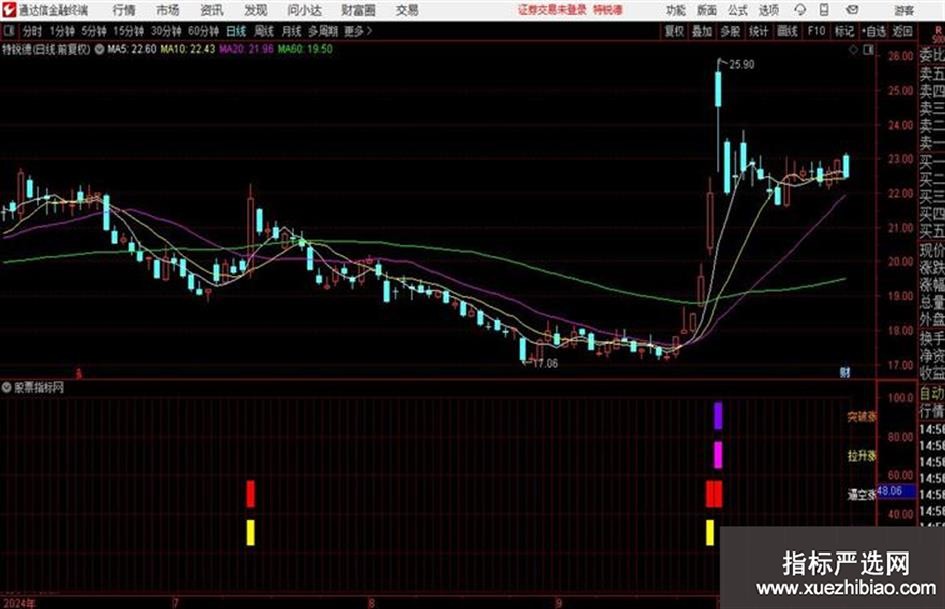The image size is (945, 609).
Task: Click the 多股 multi-stock button
Action: (730, 31)
